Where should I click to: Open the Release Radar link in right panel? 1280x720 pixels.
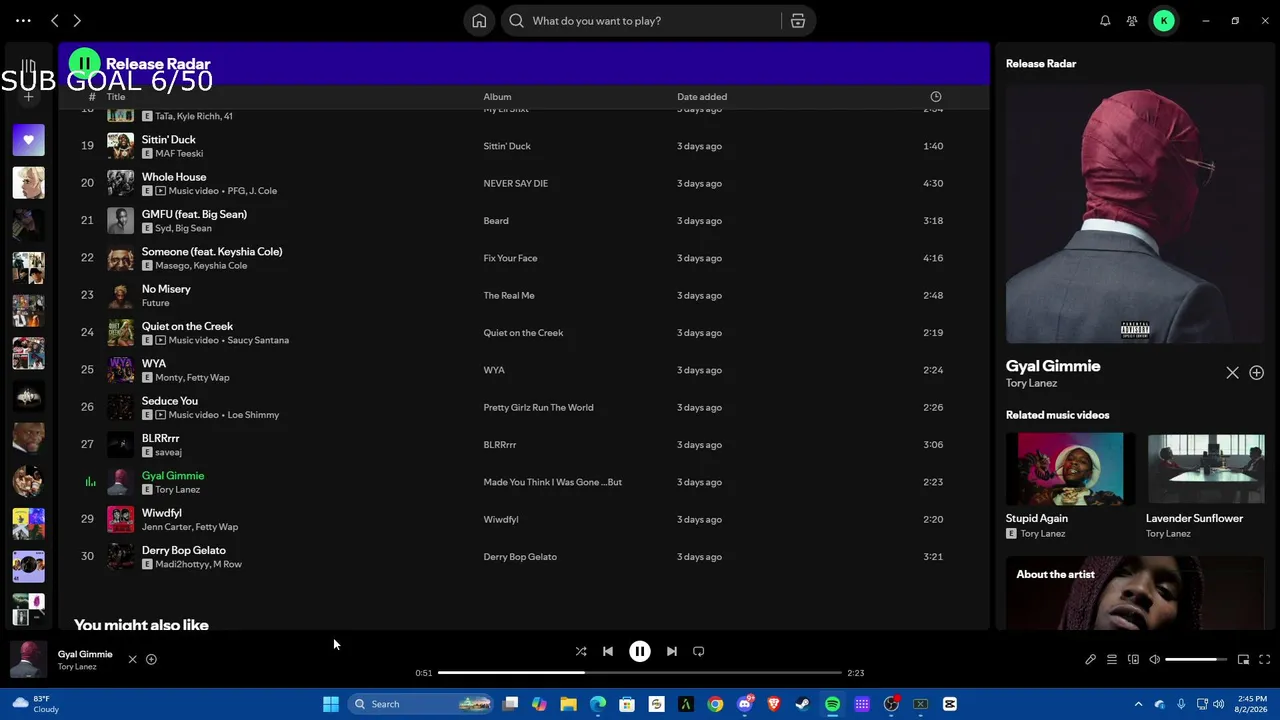[1041, 64]
